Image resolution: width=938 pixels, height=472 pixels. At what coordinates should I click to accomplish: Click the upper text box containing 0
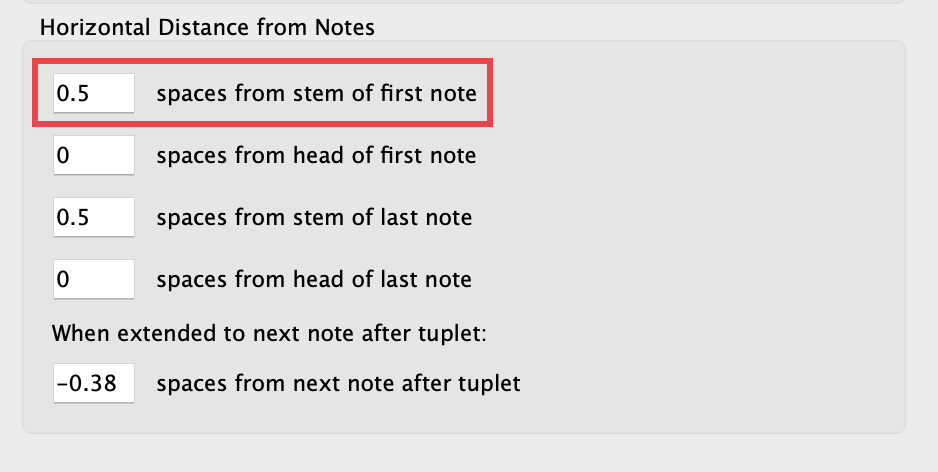click(x=93, y=156)
